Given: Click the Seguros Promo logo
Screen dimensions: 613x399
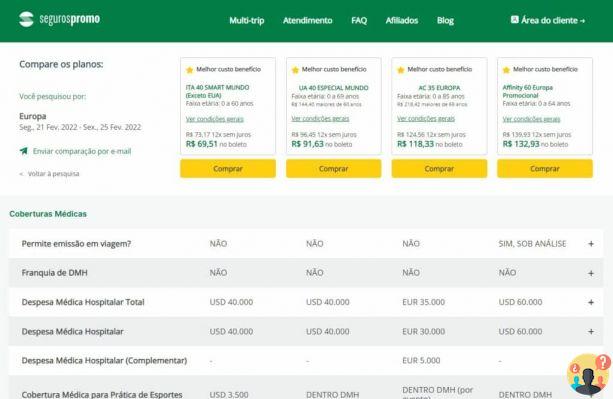Looking at the screenshot, I should 59,19.
